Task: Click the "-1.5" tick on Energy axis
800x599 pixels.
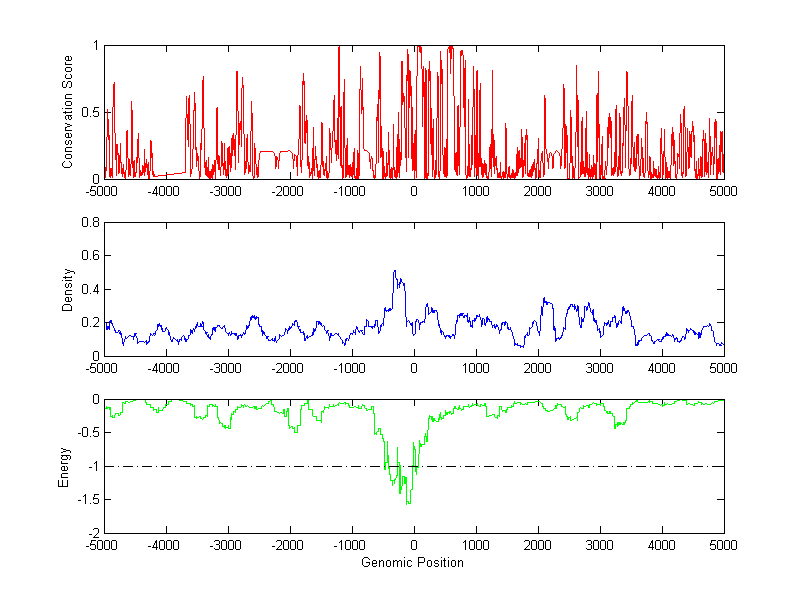Action: coord(87,500)
